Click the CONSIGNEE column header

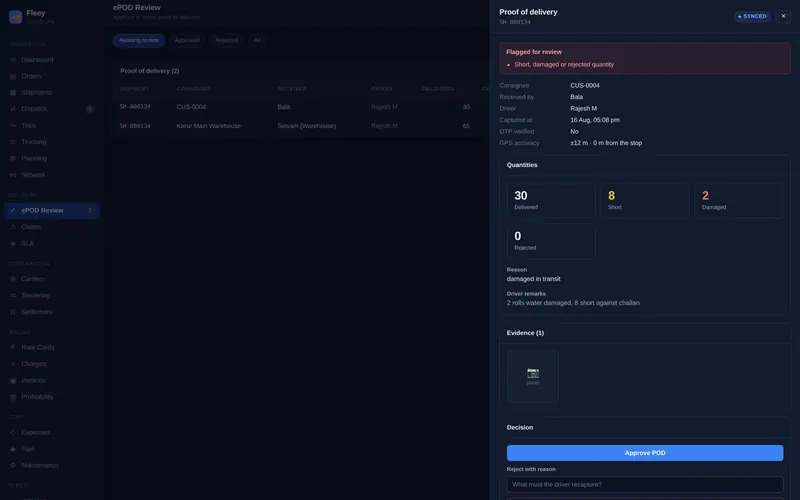(193, 89)
